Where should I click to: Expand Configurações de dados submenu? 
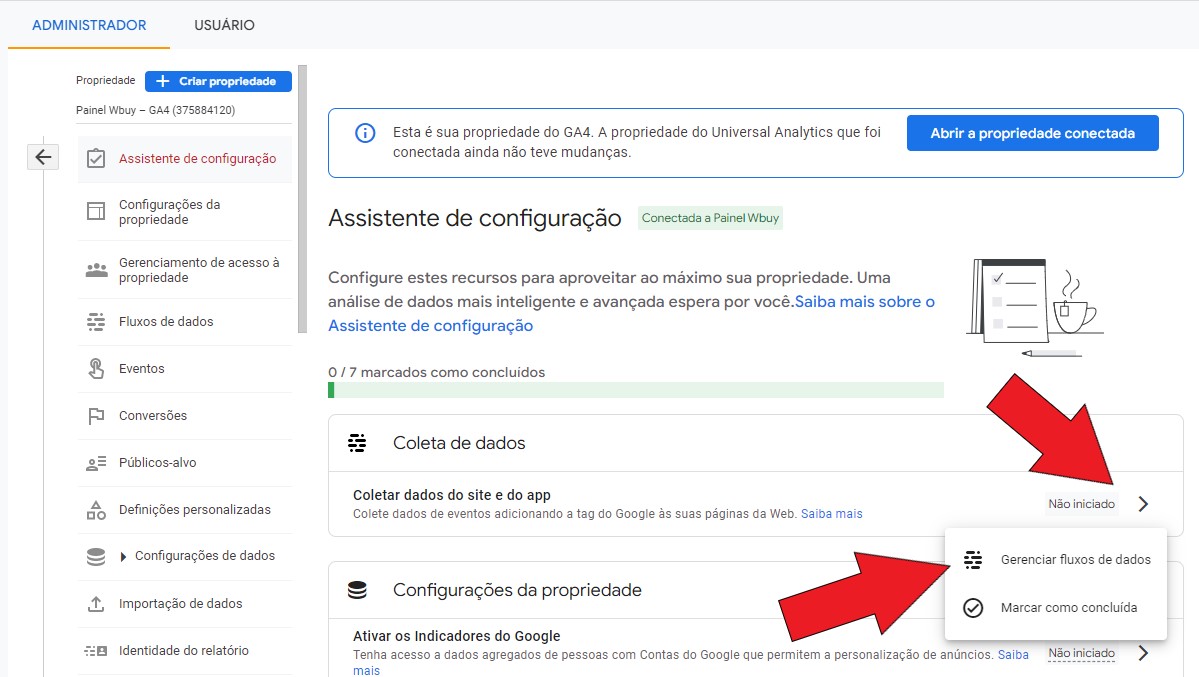[123, 557]
